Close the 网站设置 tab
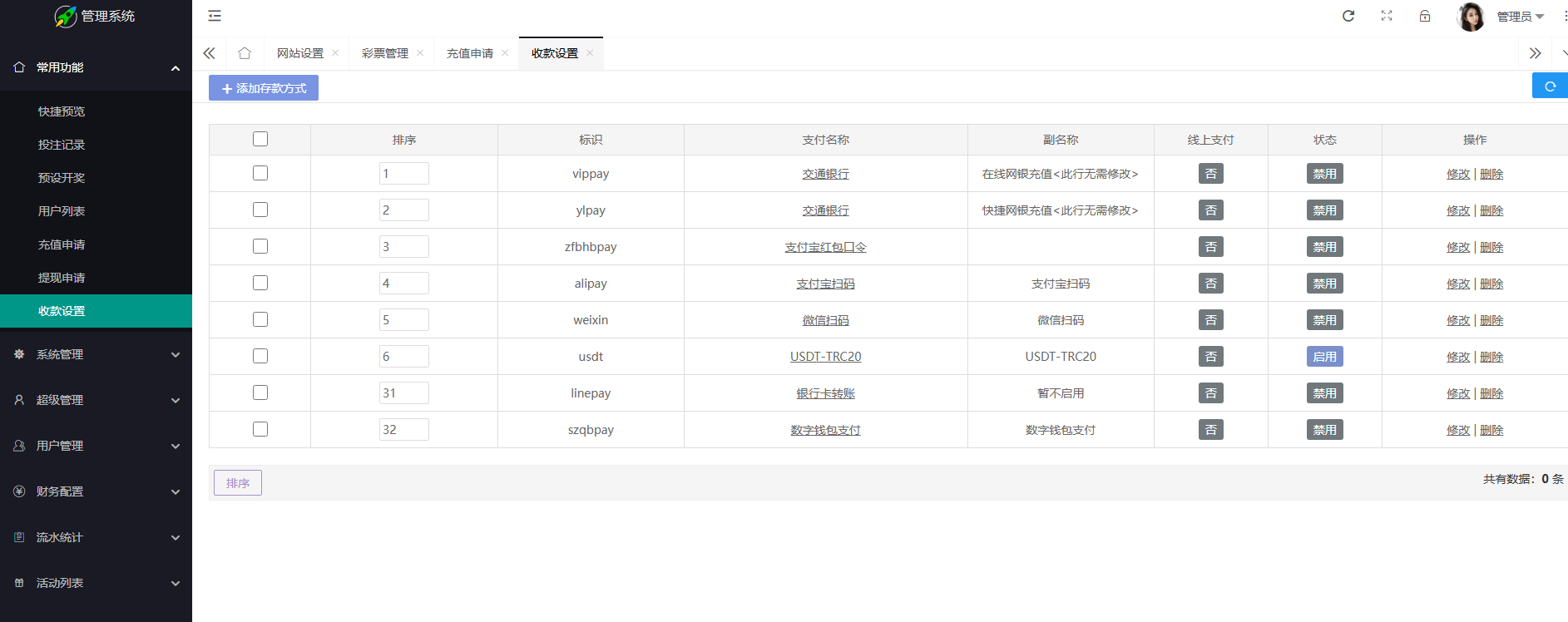The height and width of the screenshot is (622, 1568). coord(335,53)
